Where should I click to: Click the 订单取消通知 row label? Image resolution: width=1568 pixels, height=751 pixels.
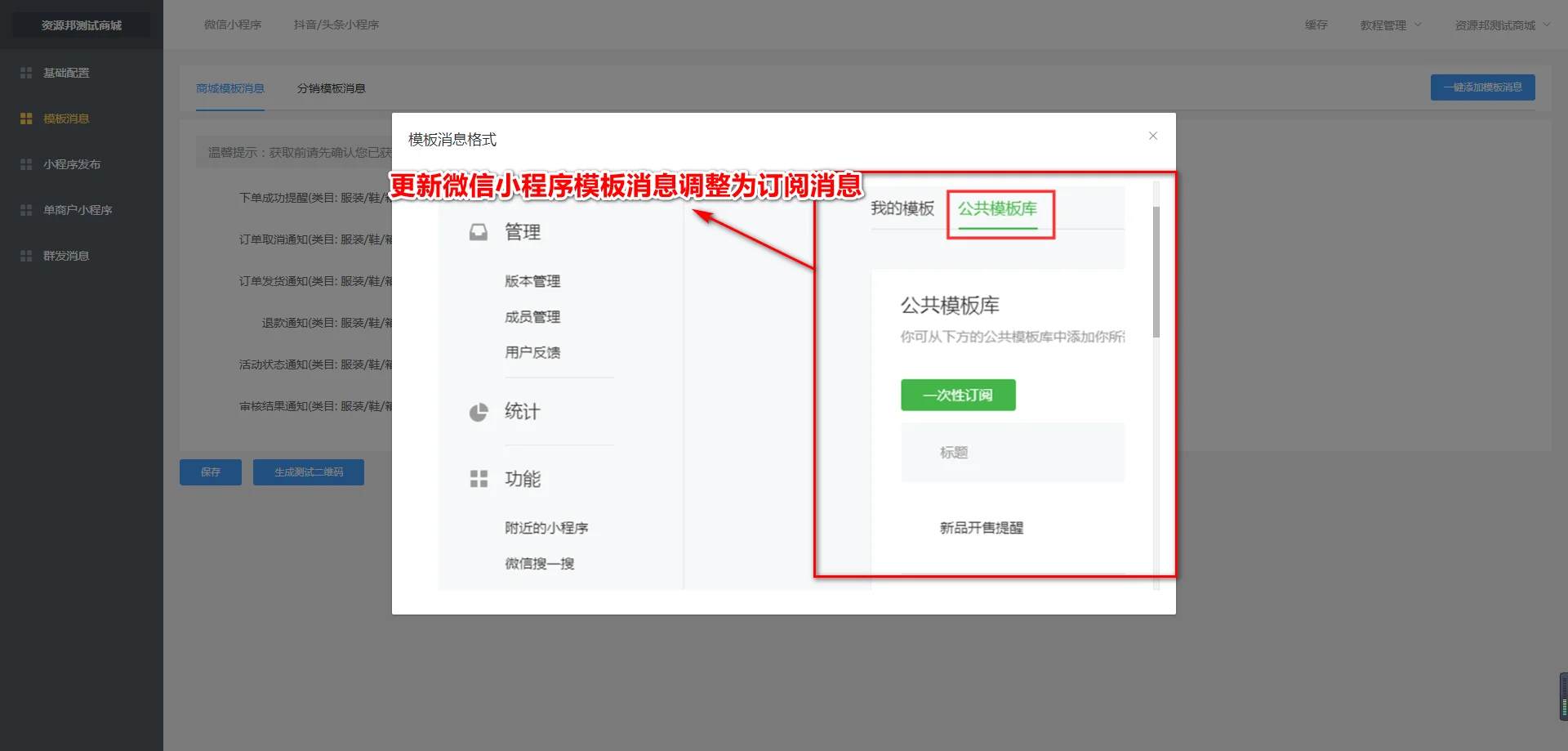(x=315, y=239)
